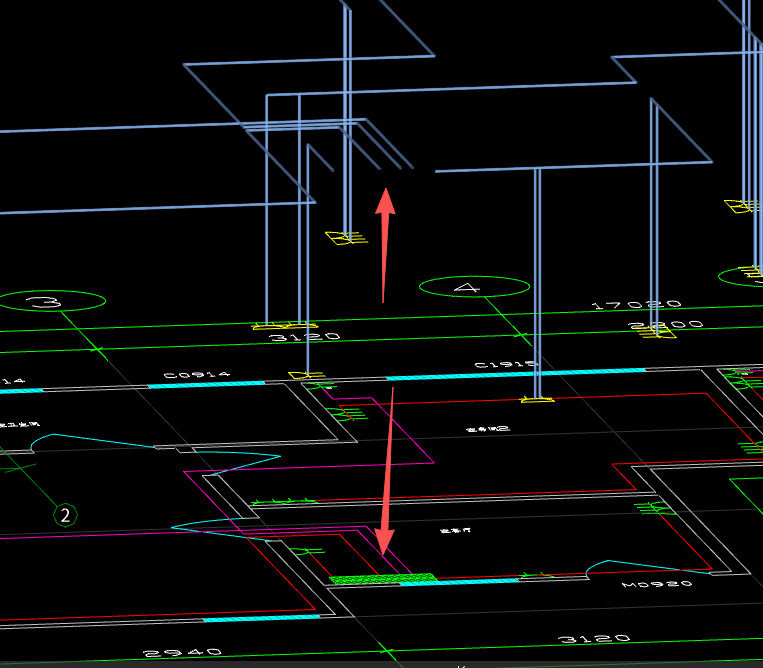
Task: Click grid axis bubble numbered 3
Action: [x=52, y=301]
